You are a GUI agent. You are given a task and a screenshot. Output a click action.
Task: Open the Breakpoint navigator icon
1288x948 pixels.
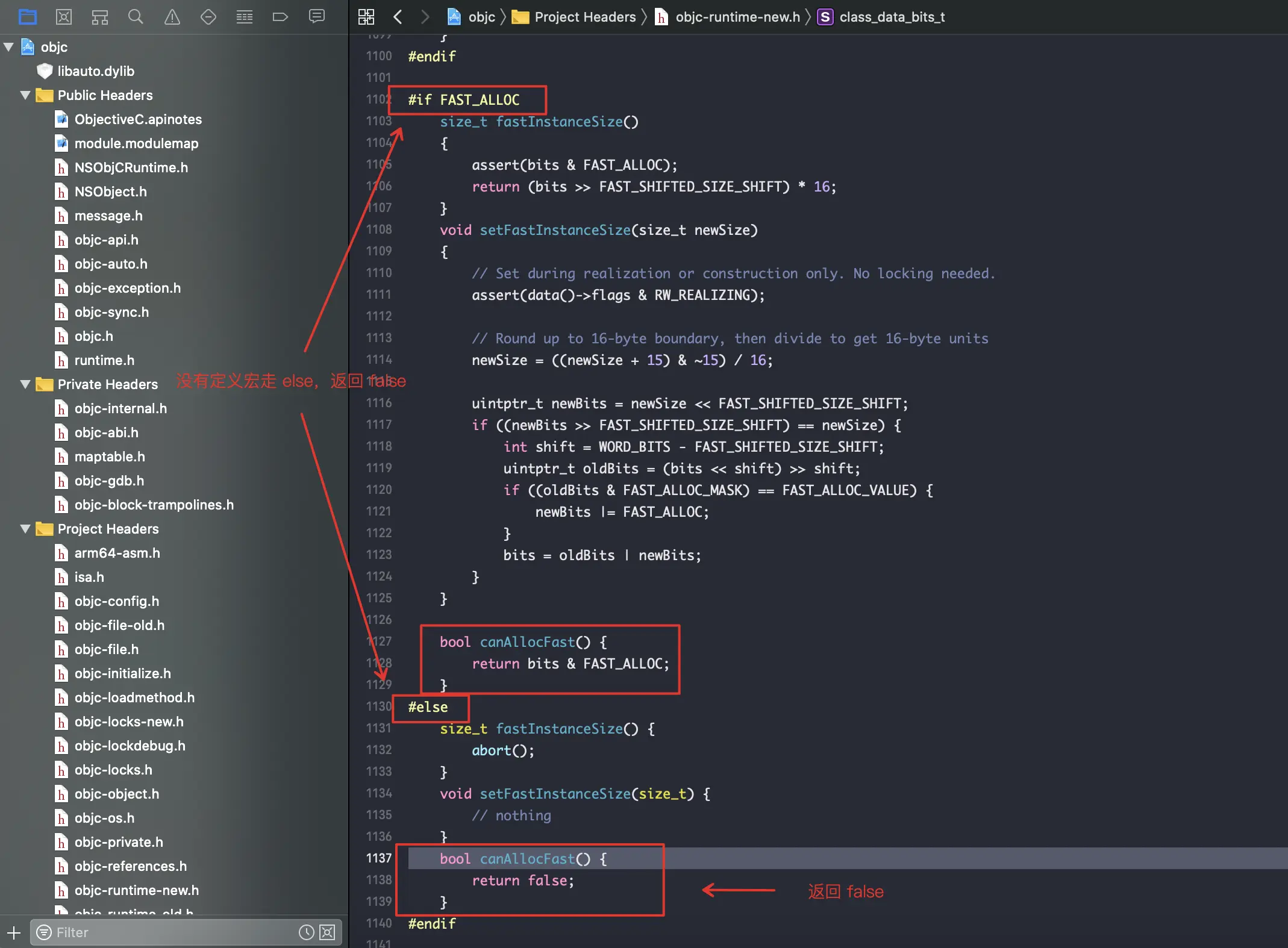[x=280, y=17]
